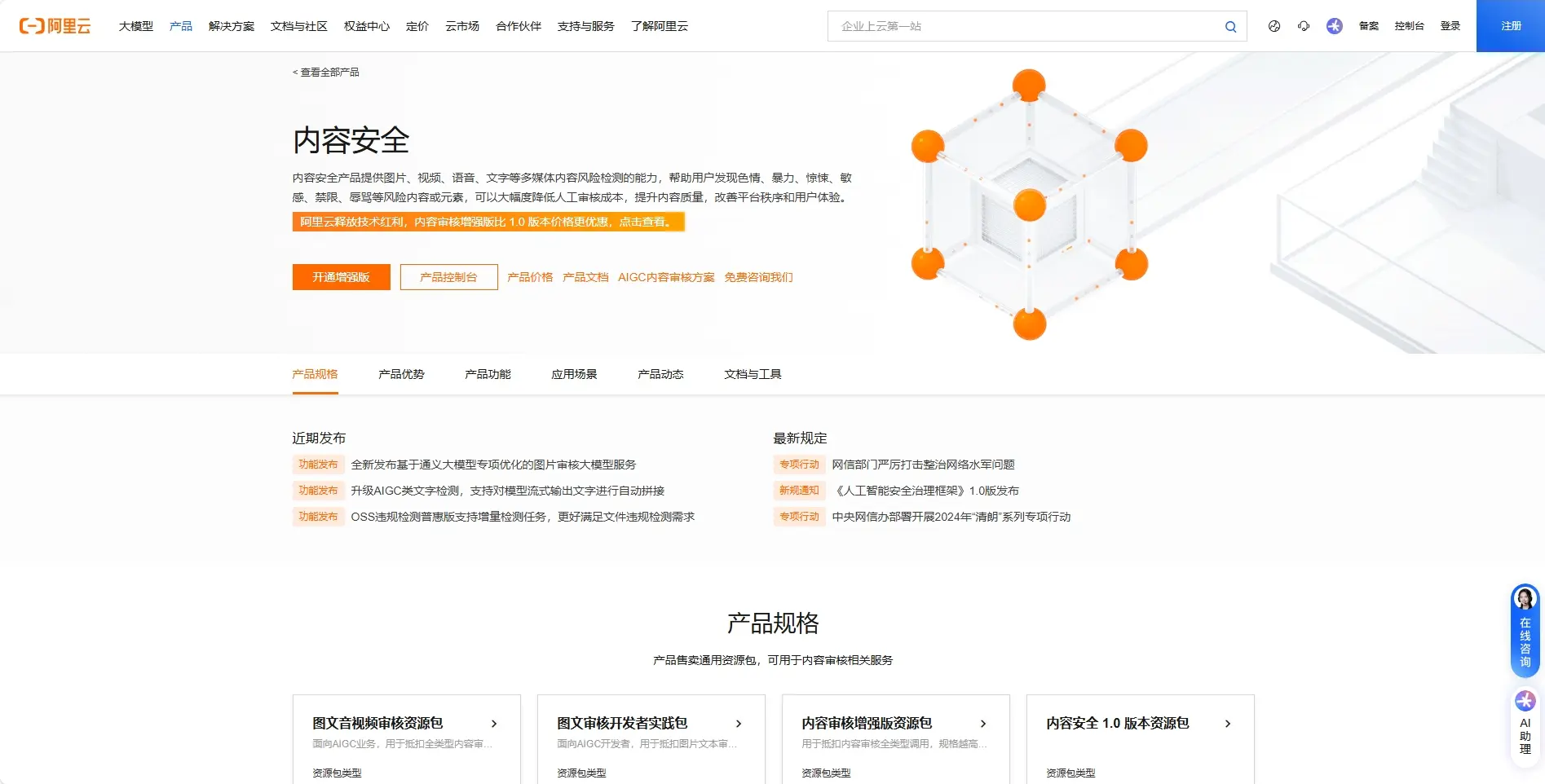The width and height of the screenshot is (1545, 784).
Task: Expand the 图文审核开发者实践包 card arrow
Action: 739,724
